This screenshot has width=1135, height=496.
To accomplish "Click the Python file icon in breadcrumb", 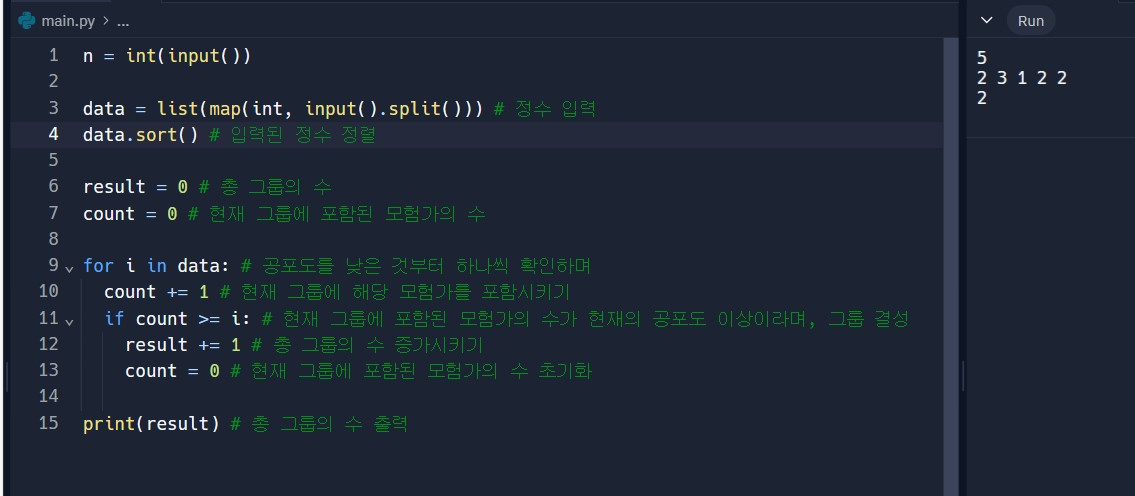I will click(27, 21).
